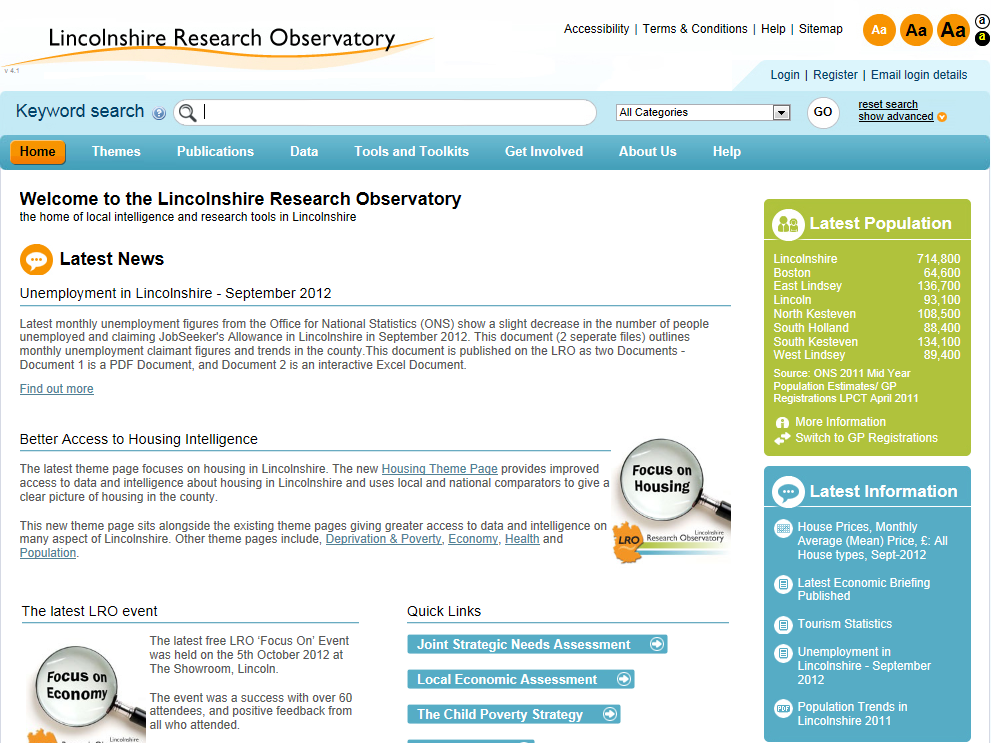Open the Themes menu
Screen dimensions: 991x743
(x=116, y=152)
